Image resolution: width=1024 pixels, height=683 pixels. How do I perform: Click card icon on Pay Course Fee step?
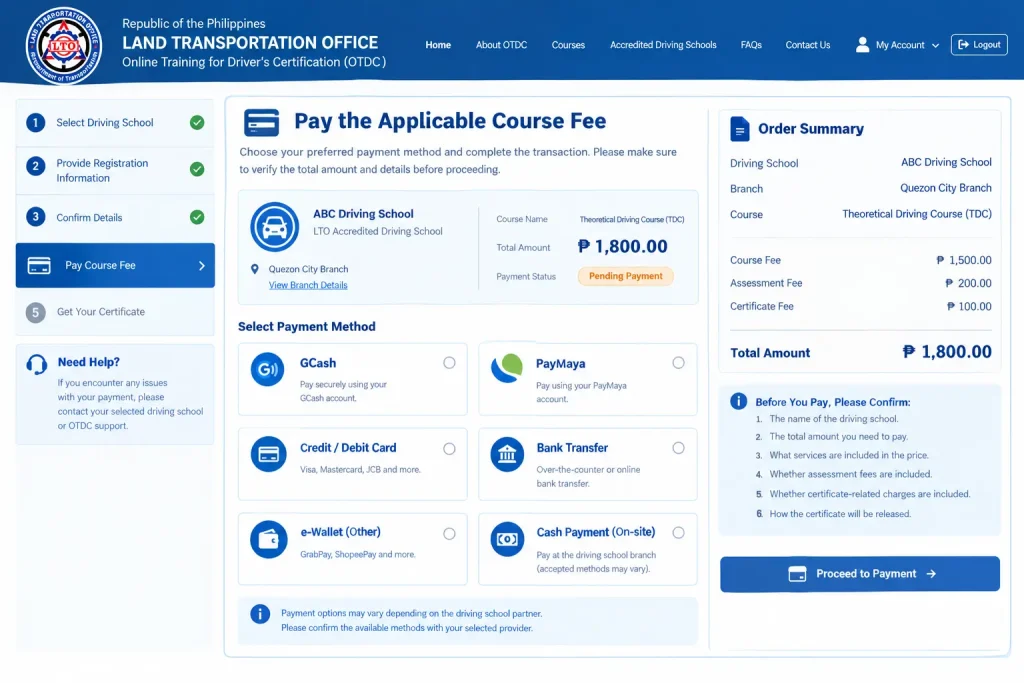(39, 266)
